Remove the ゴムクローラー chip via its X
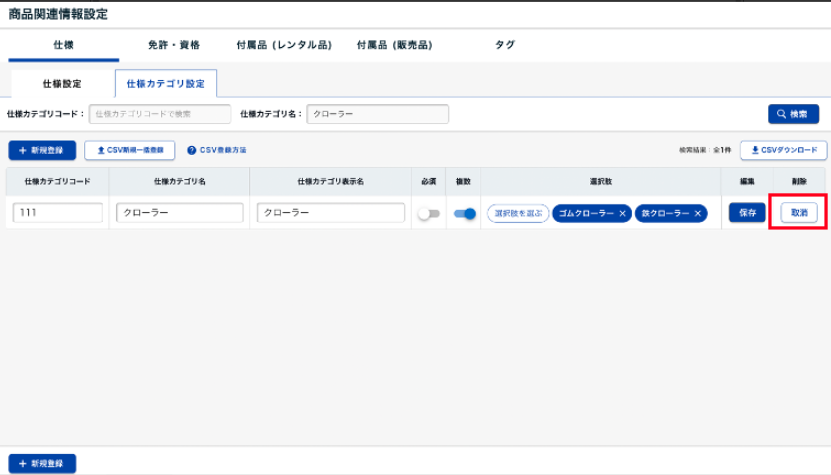The width and height of the screenshot is (831, 475). click(x=622, y=213)
